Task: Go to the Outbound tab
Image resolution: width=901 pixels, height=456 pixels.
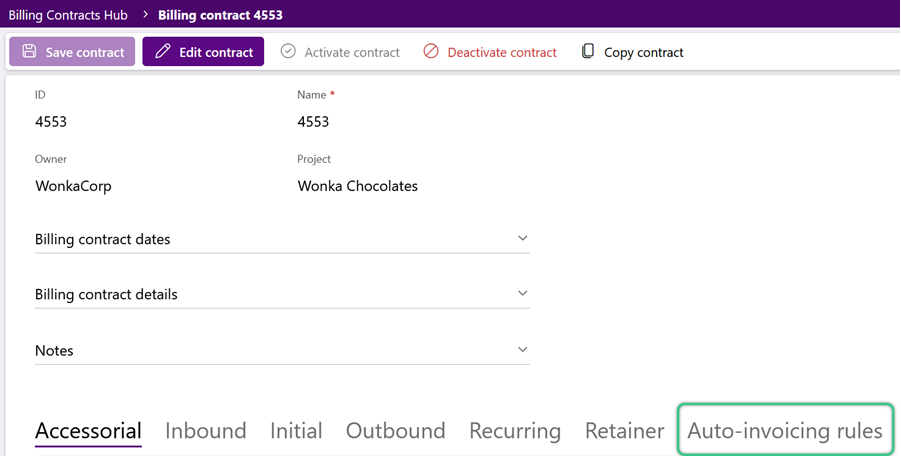Action: pyautogui.click(x=395, y=431)
